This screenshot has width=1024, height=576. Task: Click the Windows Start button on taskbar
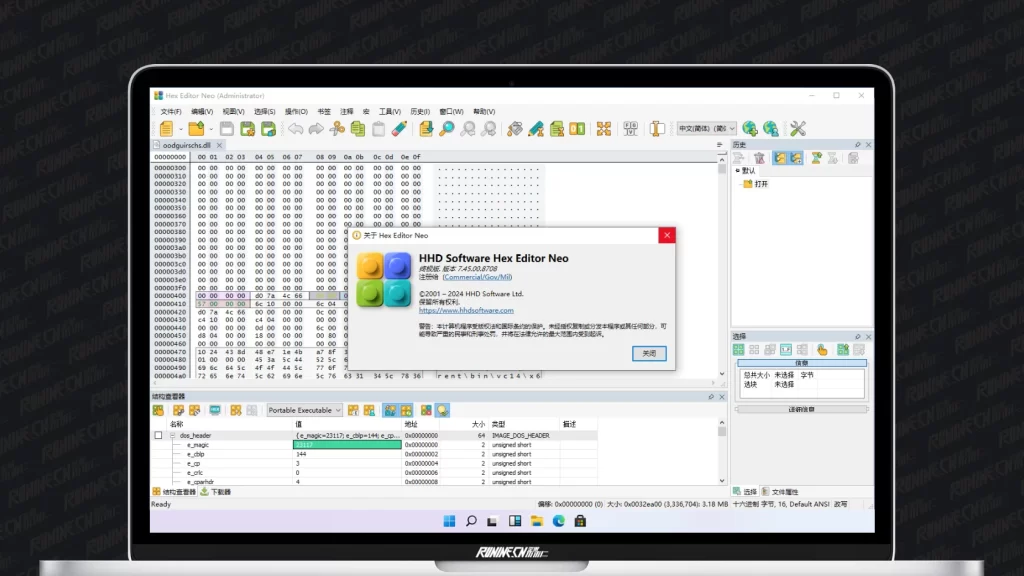point(449,521)
